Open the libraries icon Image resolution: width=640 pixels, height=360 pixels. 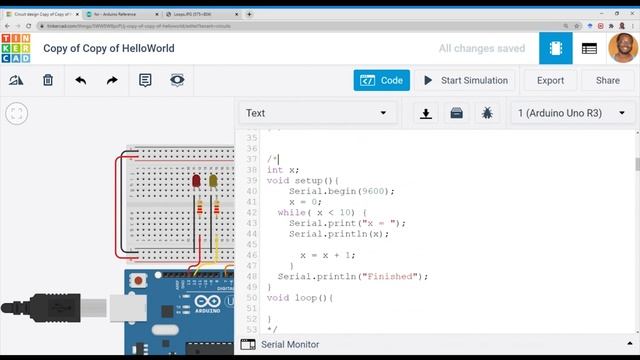[456, 113]
